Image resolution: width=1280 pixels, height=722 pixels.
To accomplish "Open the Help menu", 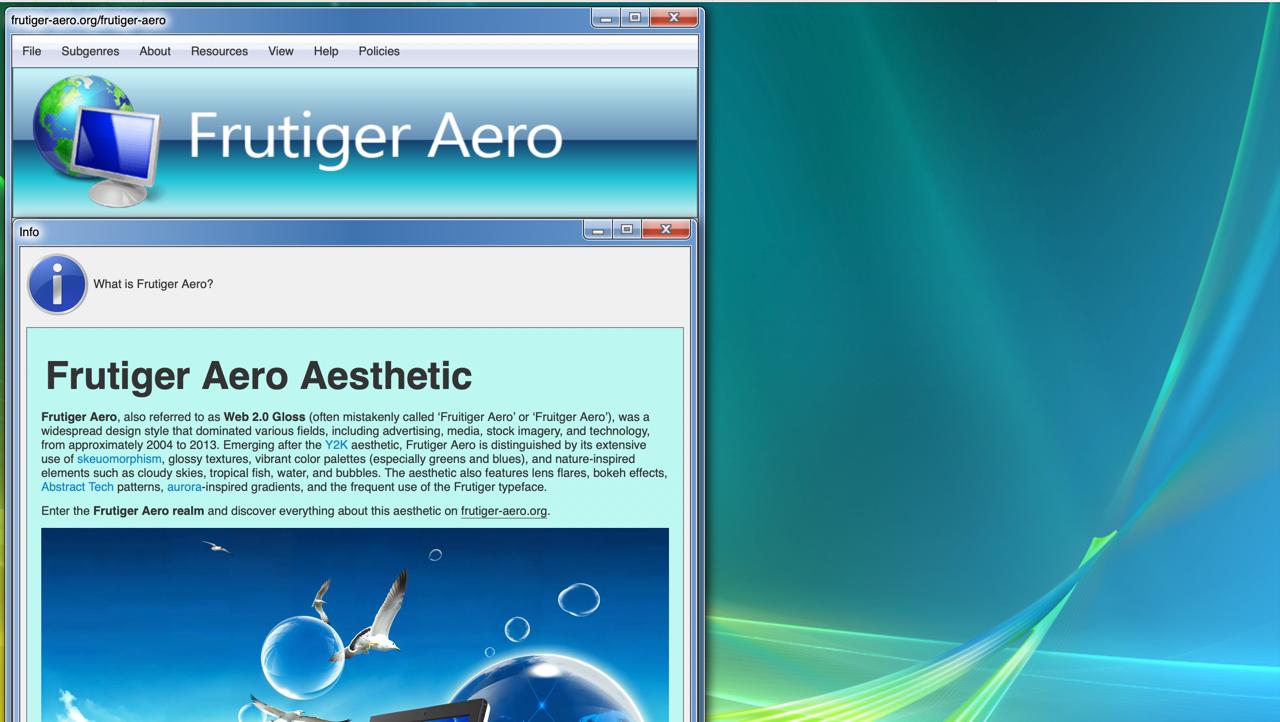I will coord(326,51).
